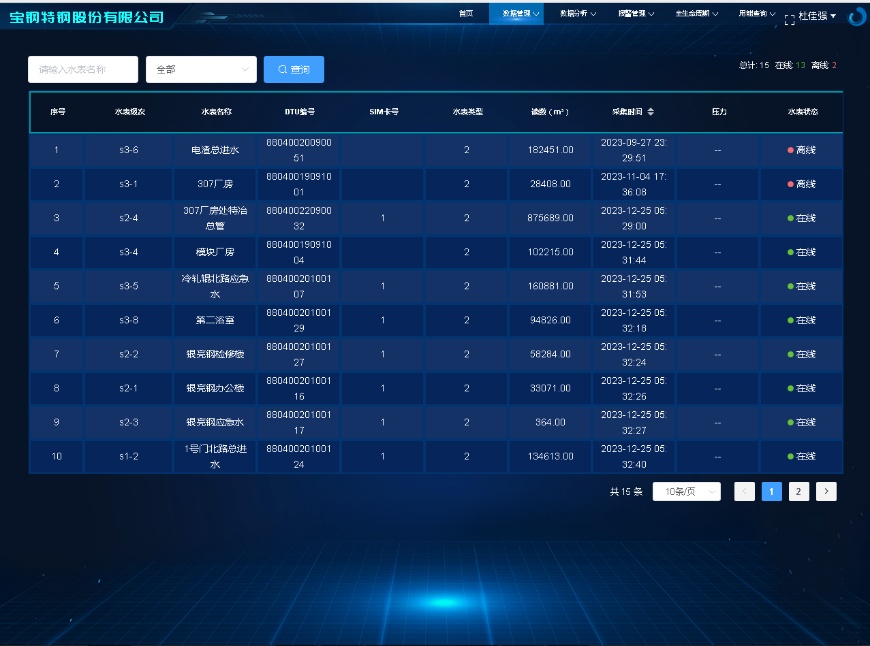Toggle fullscreen with the bracket icon
Screen dimensions: 870x646
(x=790, y=20)
